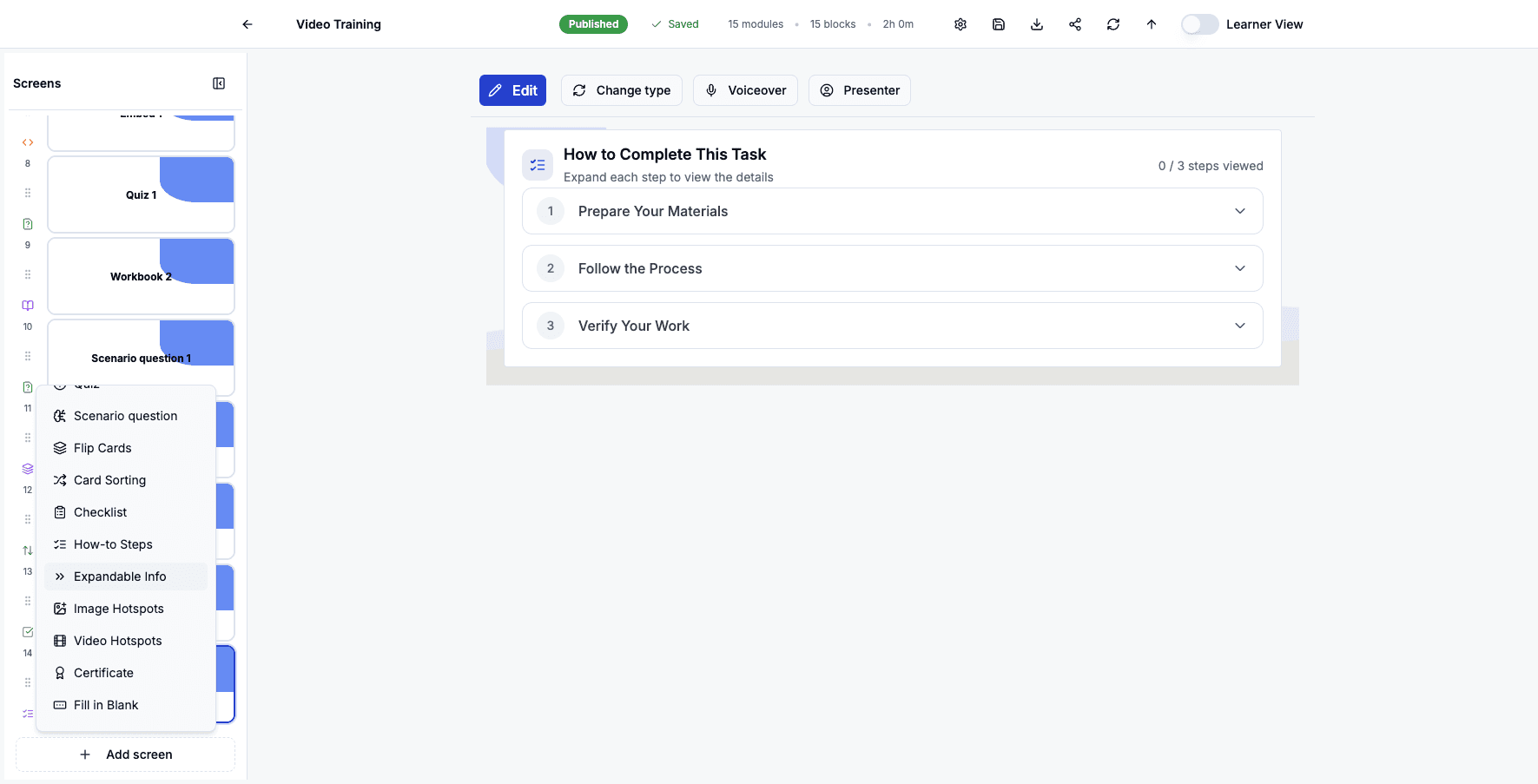Select Expandable Info from the block menu
This screenshot has height=784, width=1538.
[x=120, y=576]
